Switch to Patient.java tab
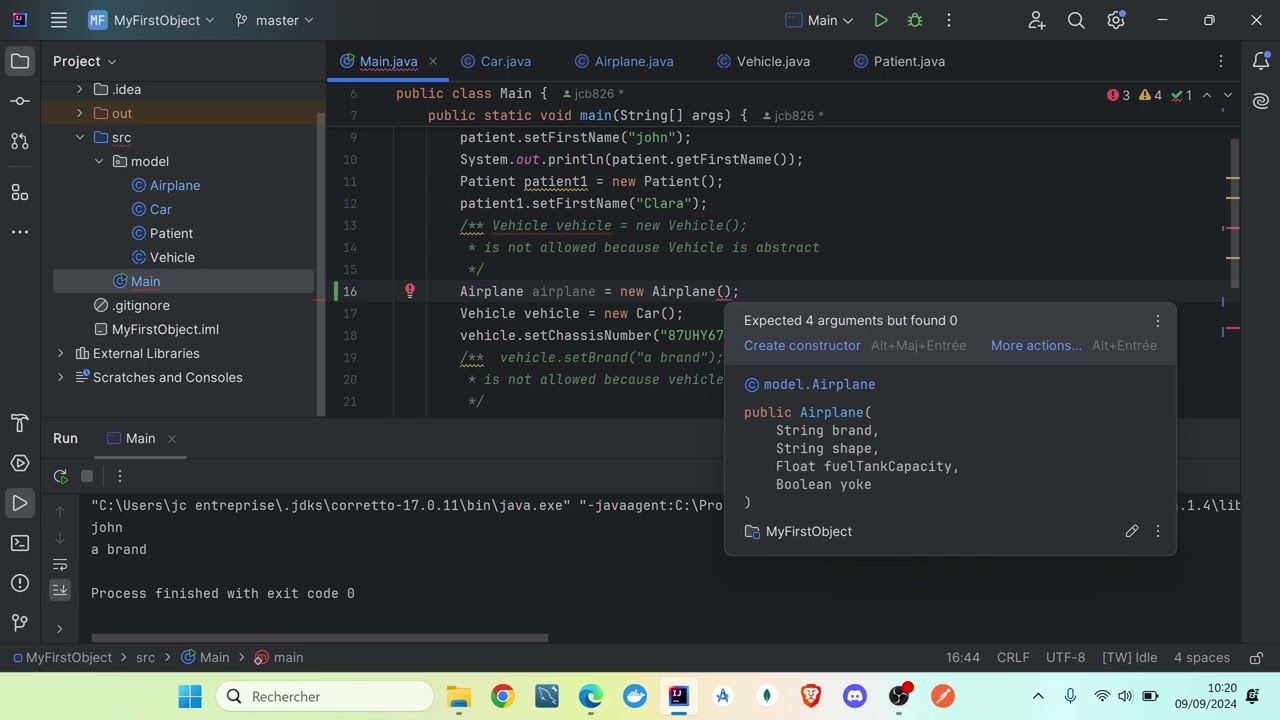 [x=899, y=61]
